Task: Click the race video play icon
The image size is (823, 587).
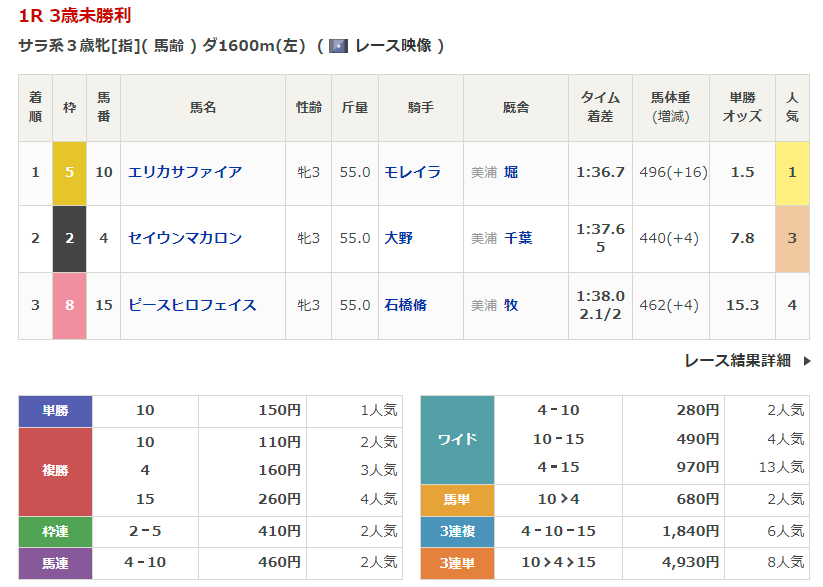Action: tap(338, 46)
